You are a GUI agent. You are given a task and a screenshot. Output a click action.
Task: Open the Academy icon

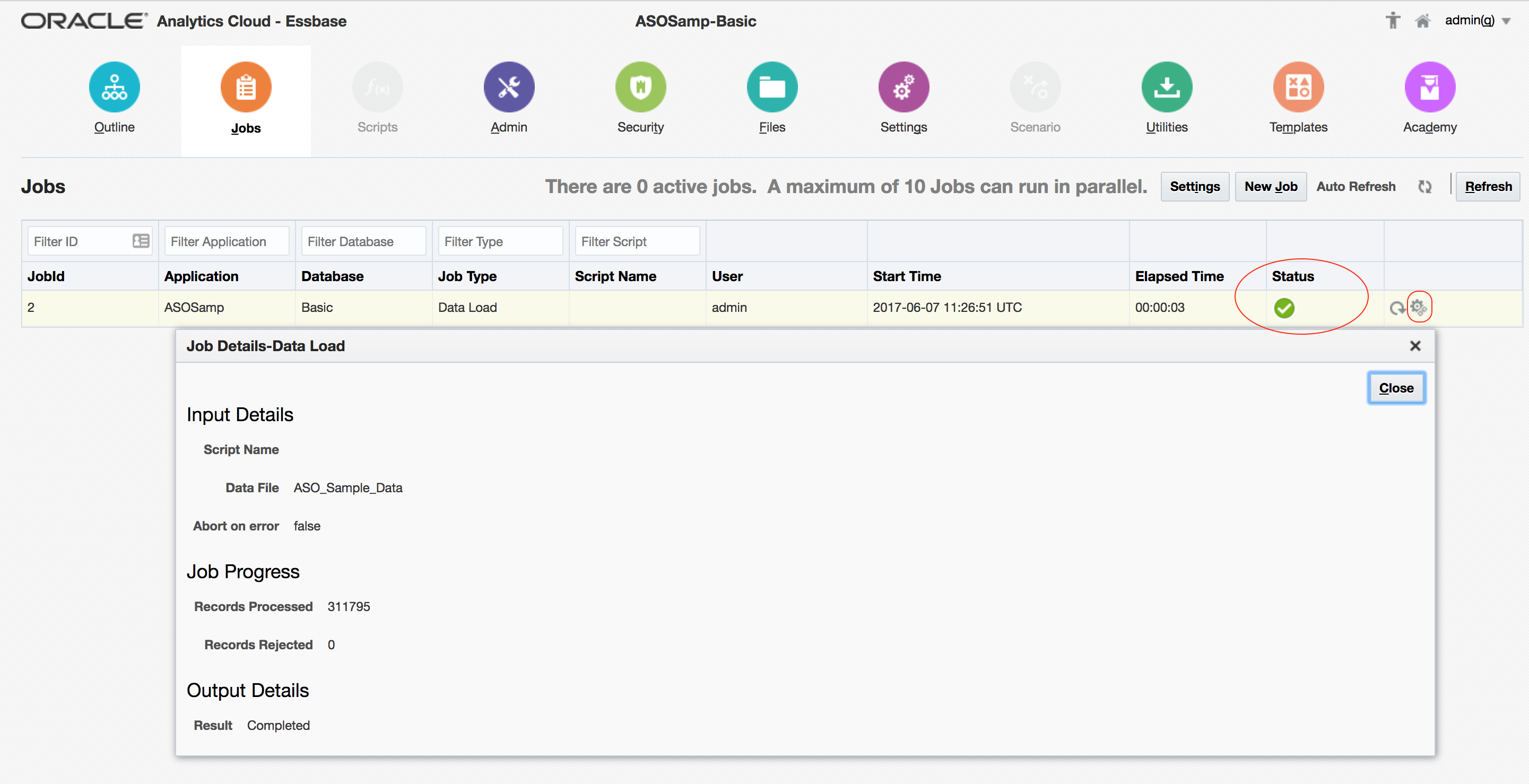(x=1429, y=87)
